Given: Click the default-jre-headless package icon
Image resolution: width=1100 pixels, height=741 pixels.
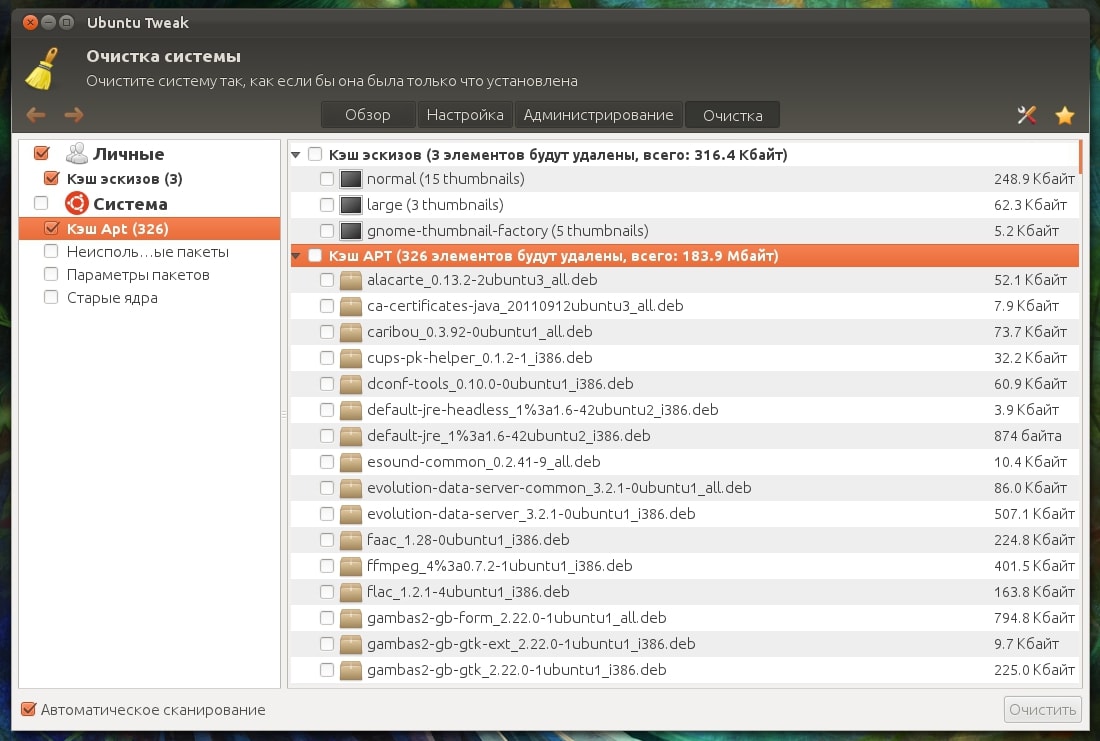Looking at the screenshot, I should point(351,410).
